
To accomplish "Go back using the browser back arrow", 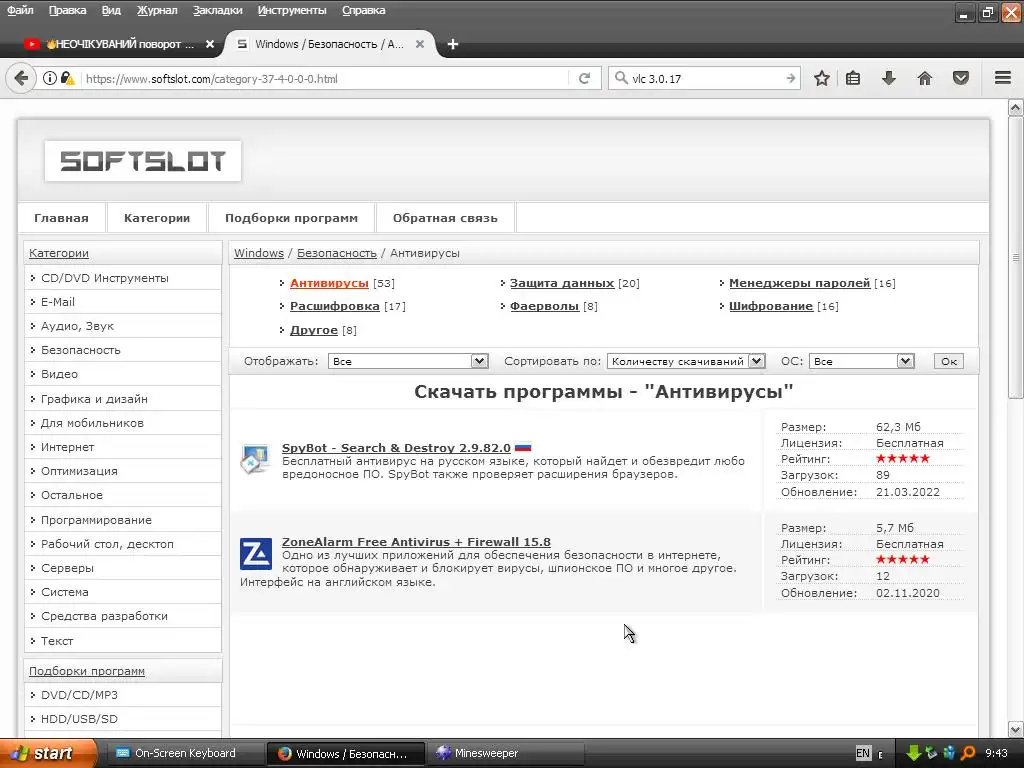I will click(x=21, y=78).
